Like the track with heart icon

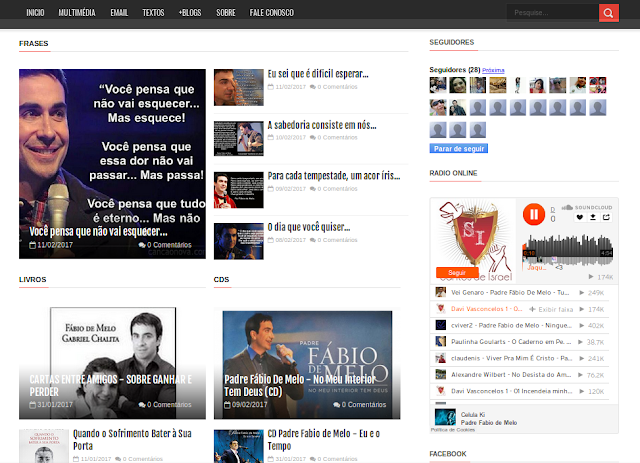pyautogui.click(x=580, y=217)
